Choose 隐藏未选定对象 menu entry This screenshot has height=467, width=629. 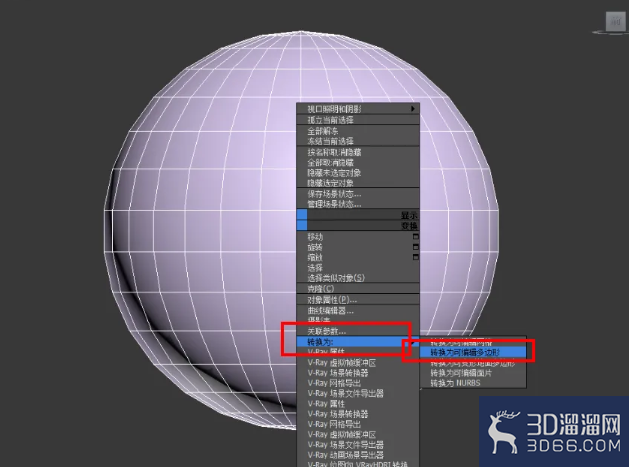pos(358,173)
